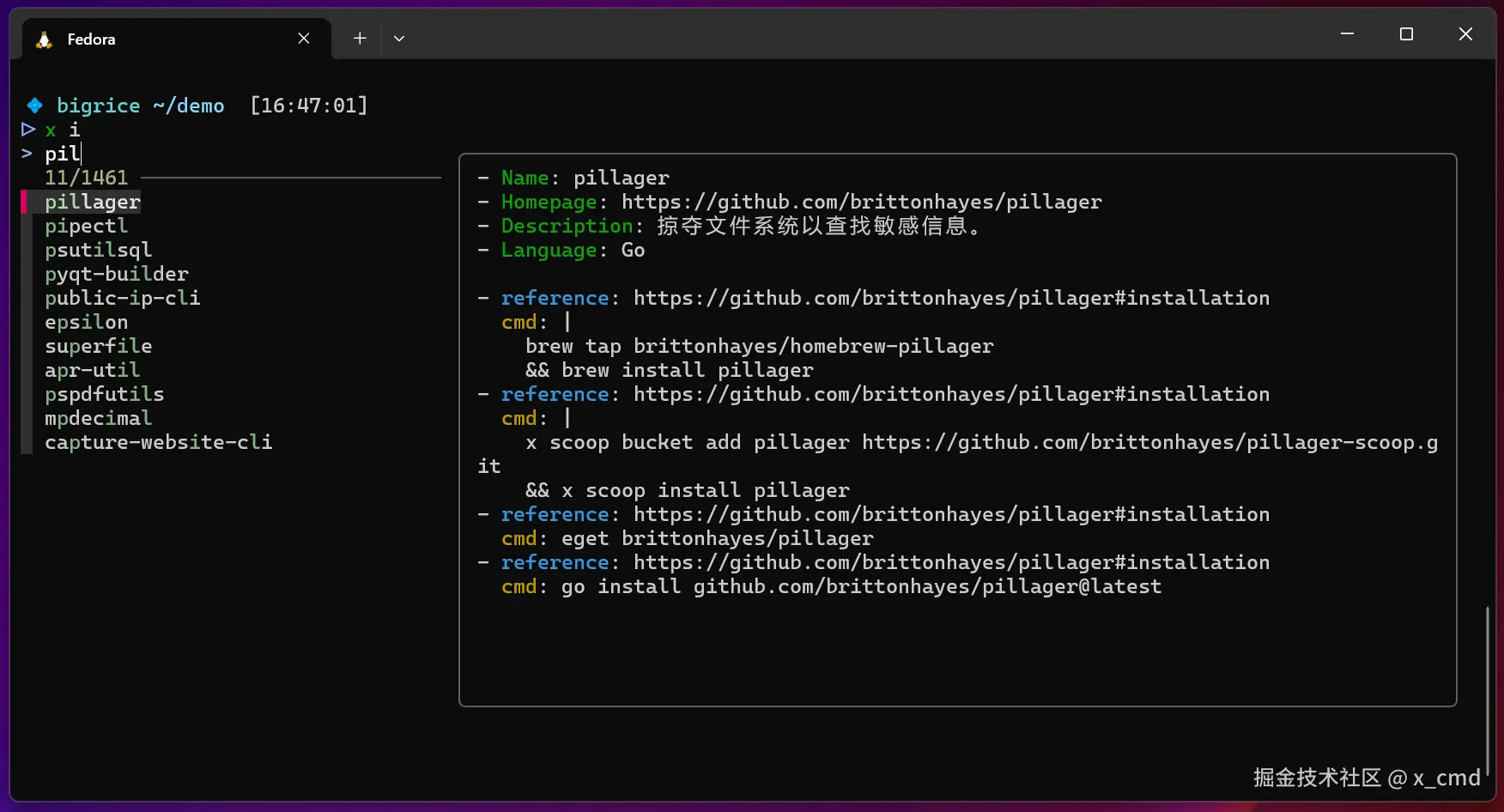Select 'capture-website-cli' in the results list
The image size is (1504, 812).
(x=159, y=442)
